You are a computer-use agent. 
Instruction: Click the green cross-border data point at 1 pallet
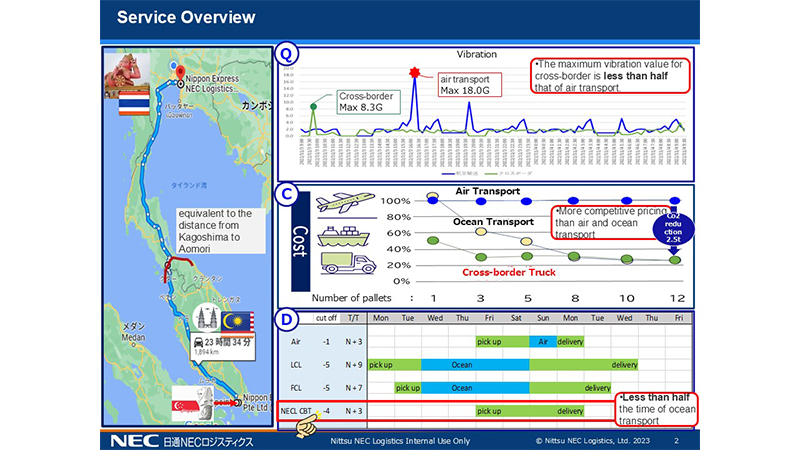pyautogui.click(x=433, y=240)
